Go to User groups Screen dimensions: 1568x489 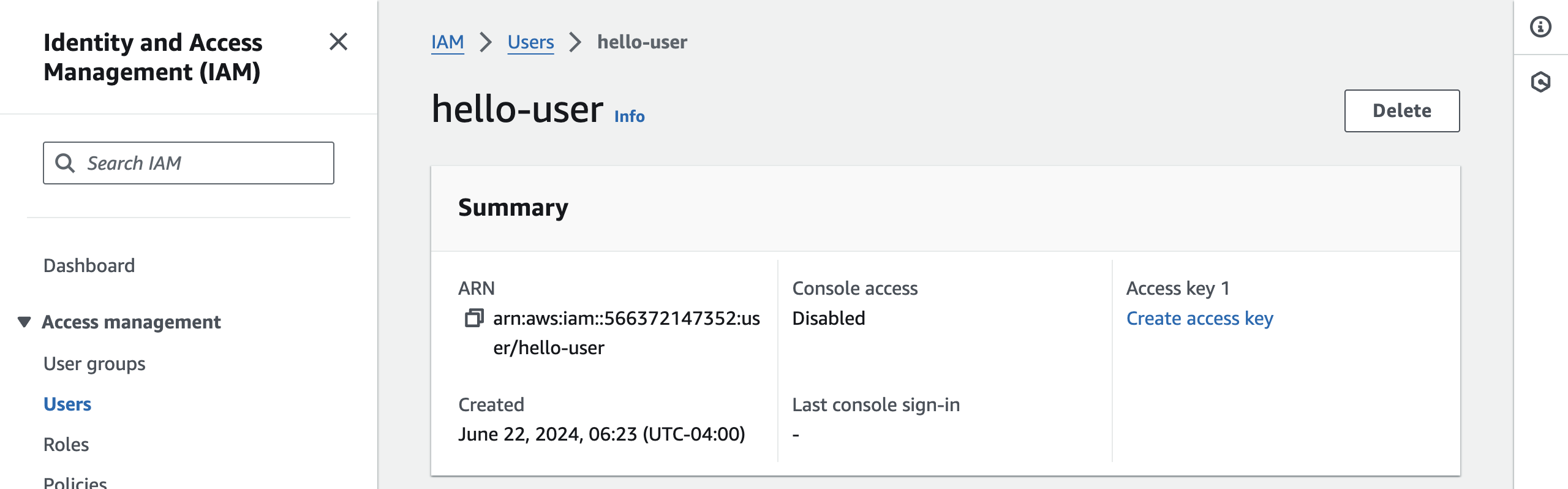pyautogui.click(x=94, y=364)
